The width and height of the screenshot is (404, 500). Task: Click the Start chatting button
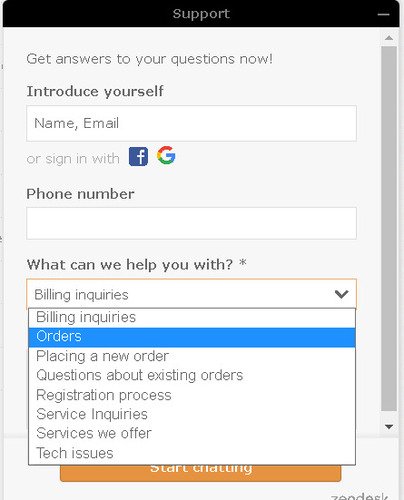pyautogui.click(x=201, y=473)
